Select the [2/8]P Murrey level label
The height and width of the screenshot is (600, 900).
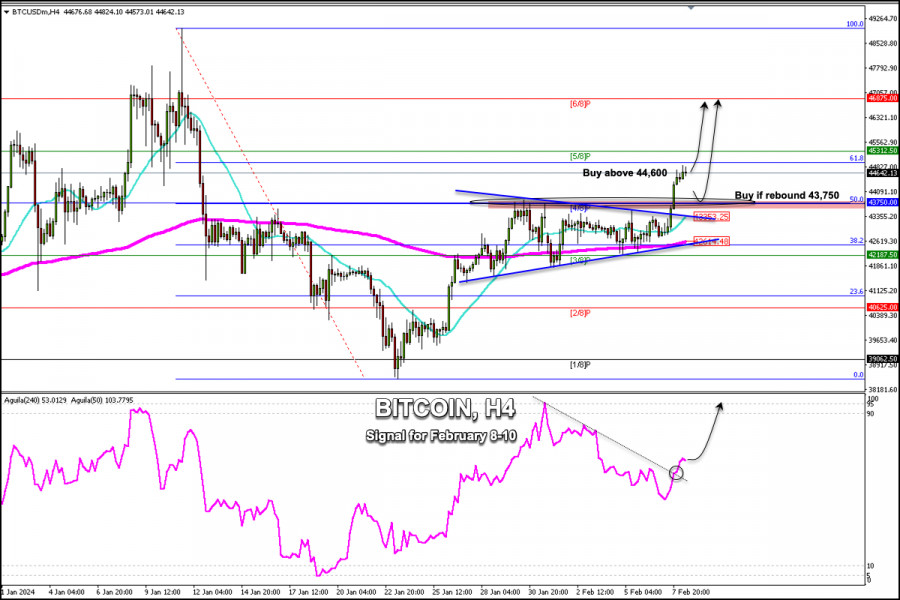(580, 313)
